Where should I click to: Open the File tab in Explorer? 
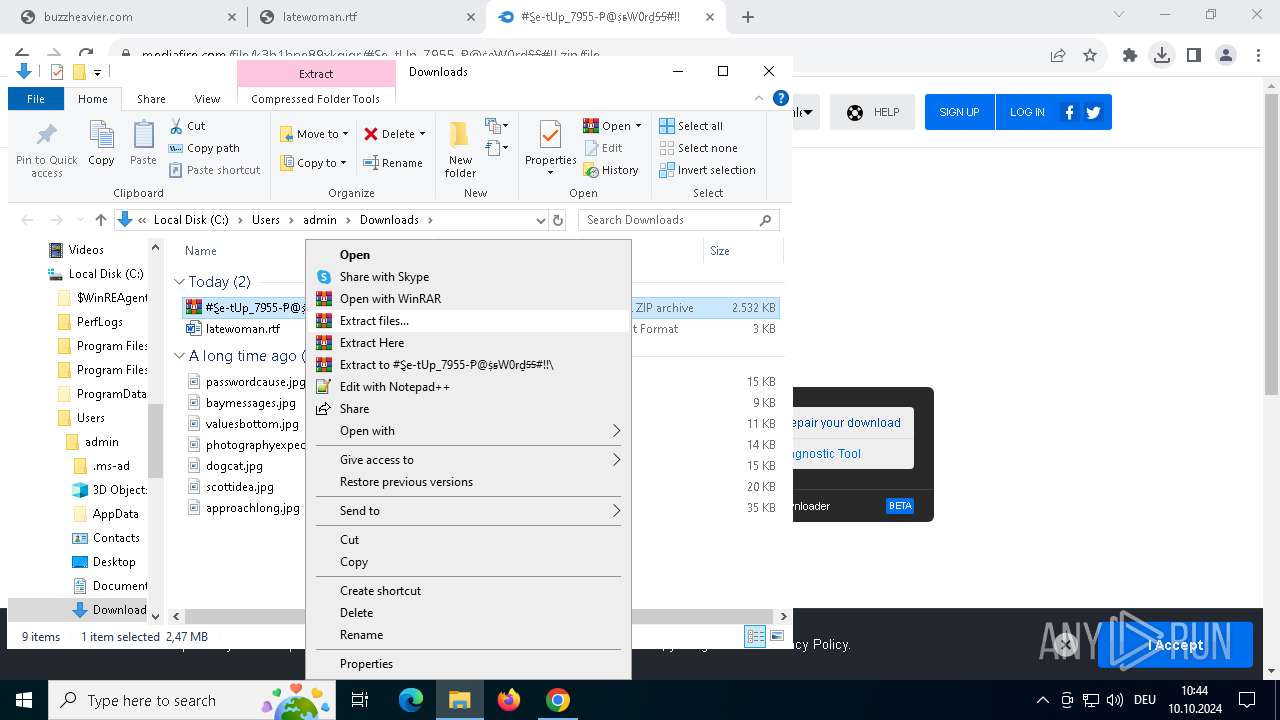coord(35,99)
